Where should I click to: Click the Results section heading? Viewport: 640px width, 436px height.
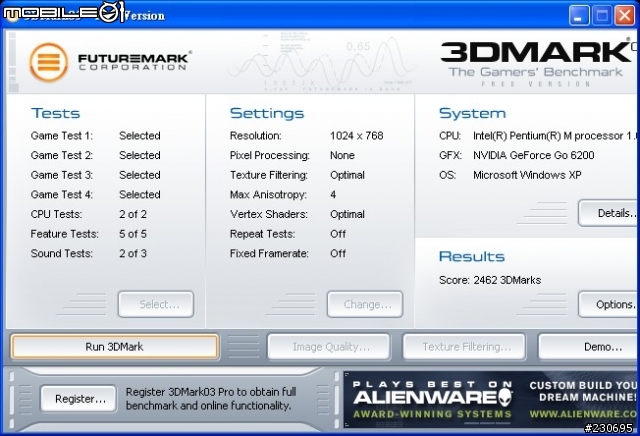tap(472, 256)
